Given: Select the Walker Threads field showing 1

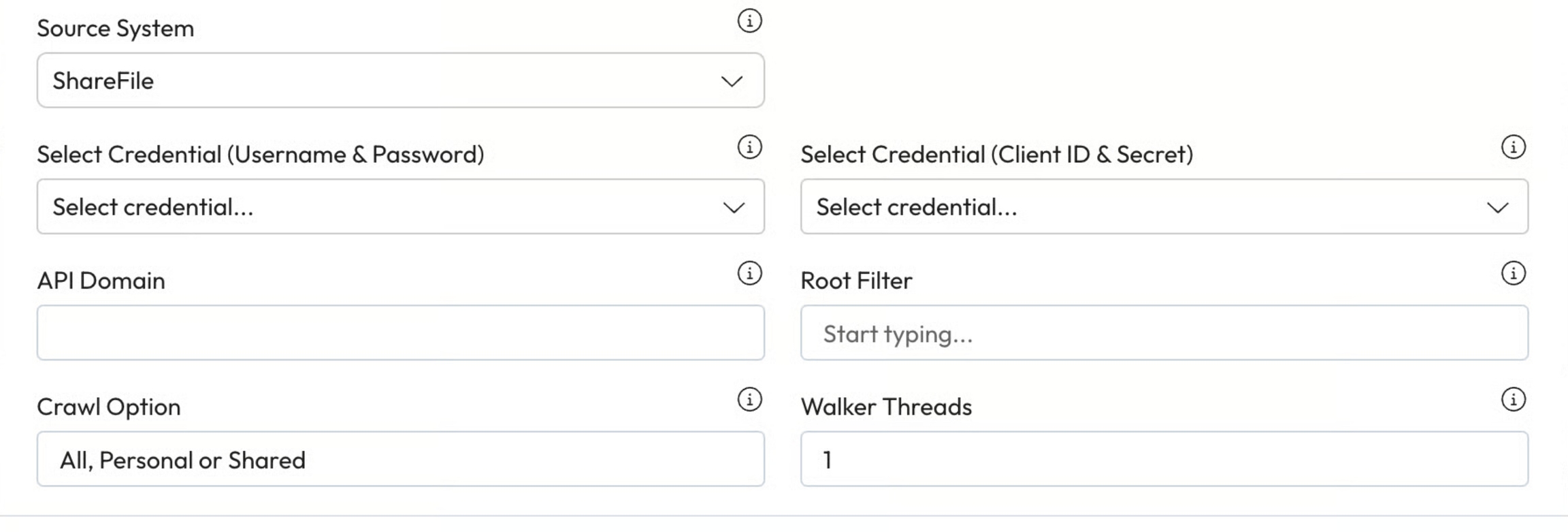Looking at the screenshot, I should coord(1164,460).
